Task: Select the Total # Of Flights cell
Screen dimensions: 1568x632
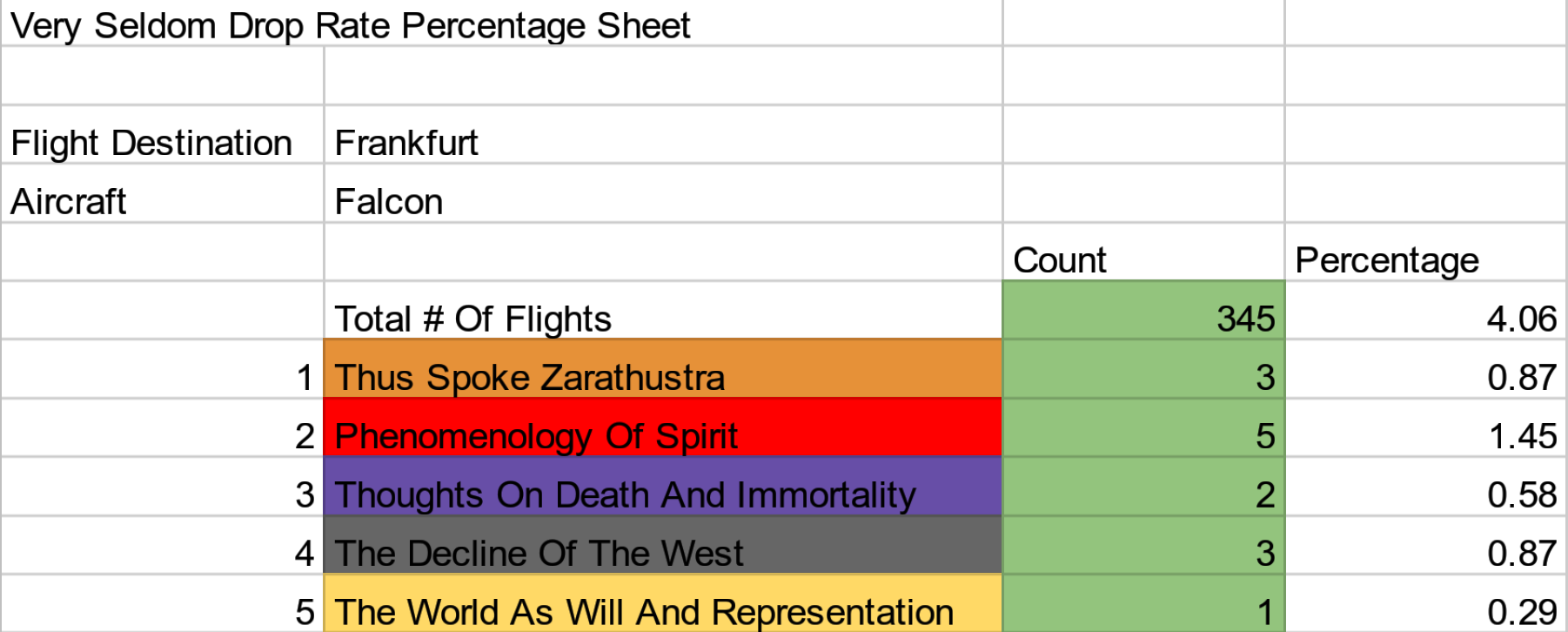Action: point(661,319)
